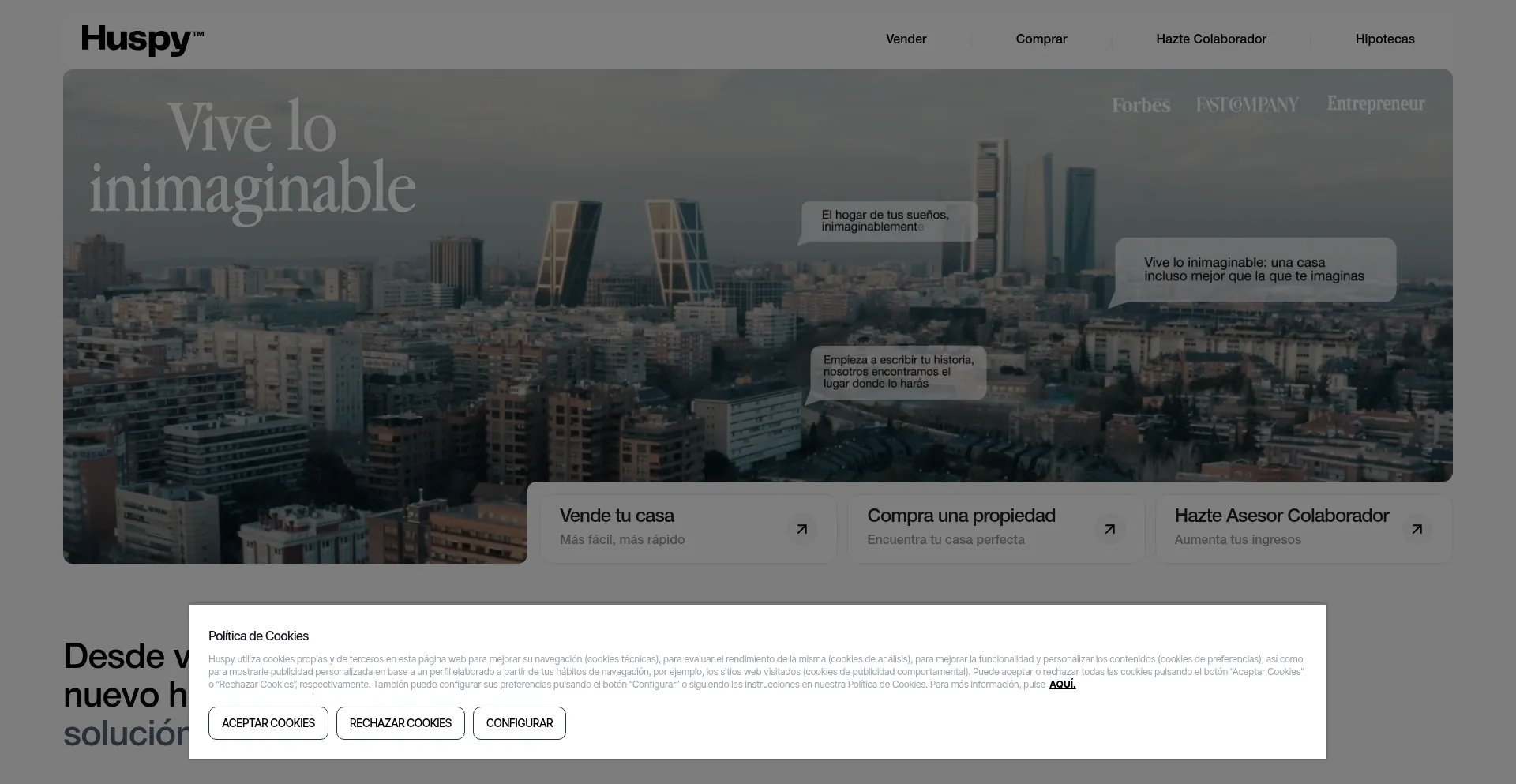1516x784 pixels.
Task: Select the Vende tu casa card title
Action: coord(617,516)
